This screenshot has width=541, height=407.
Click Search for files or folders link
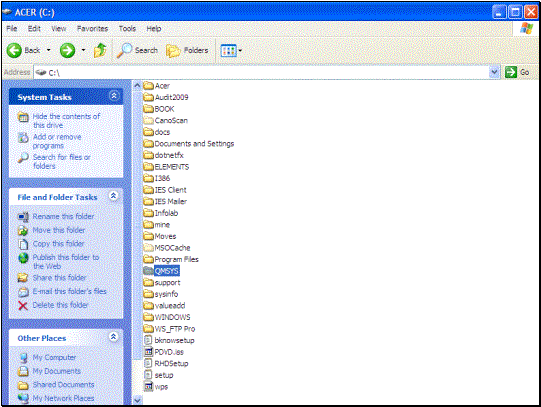pos(62,161)
